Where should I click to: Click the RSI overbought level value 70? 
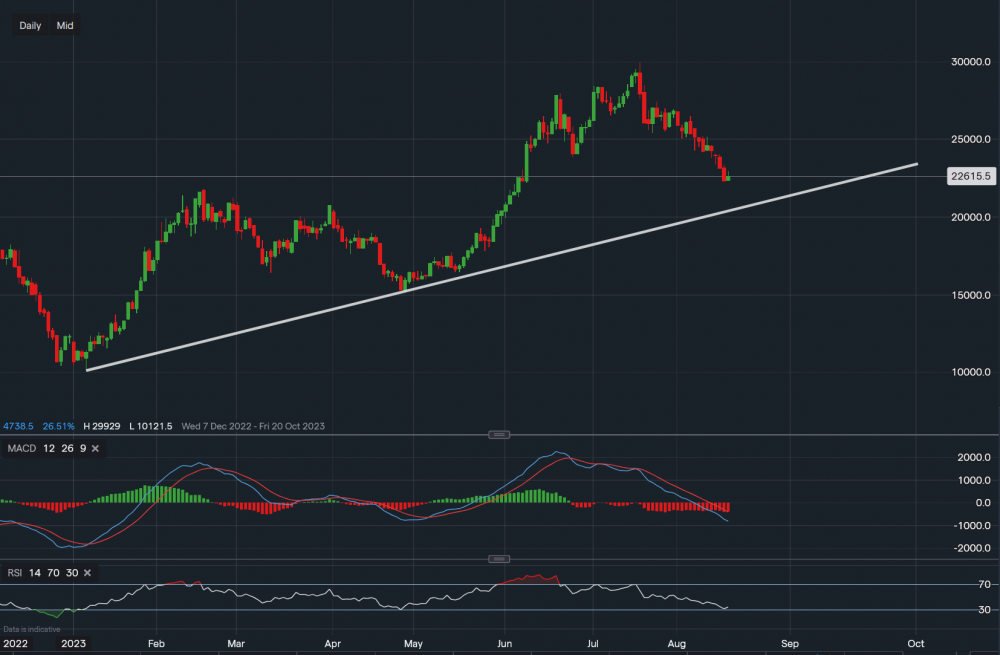[x=53, y=573]
